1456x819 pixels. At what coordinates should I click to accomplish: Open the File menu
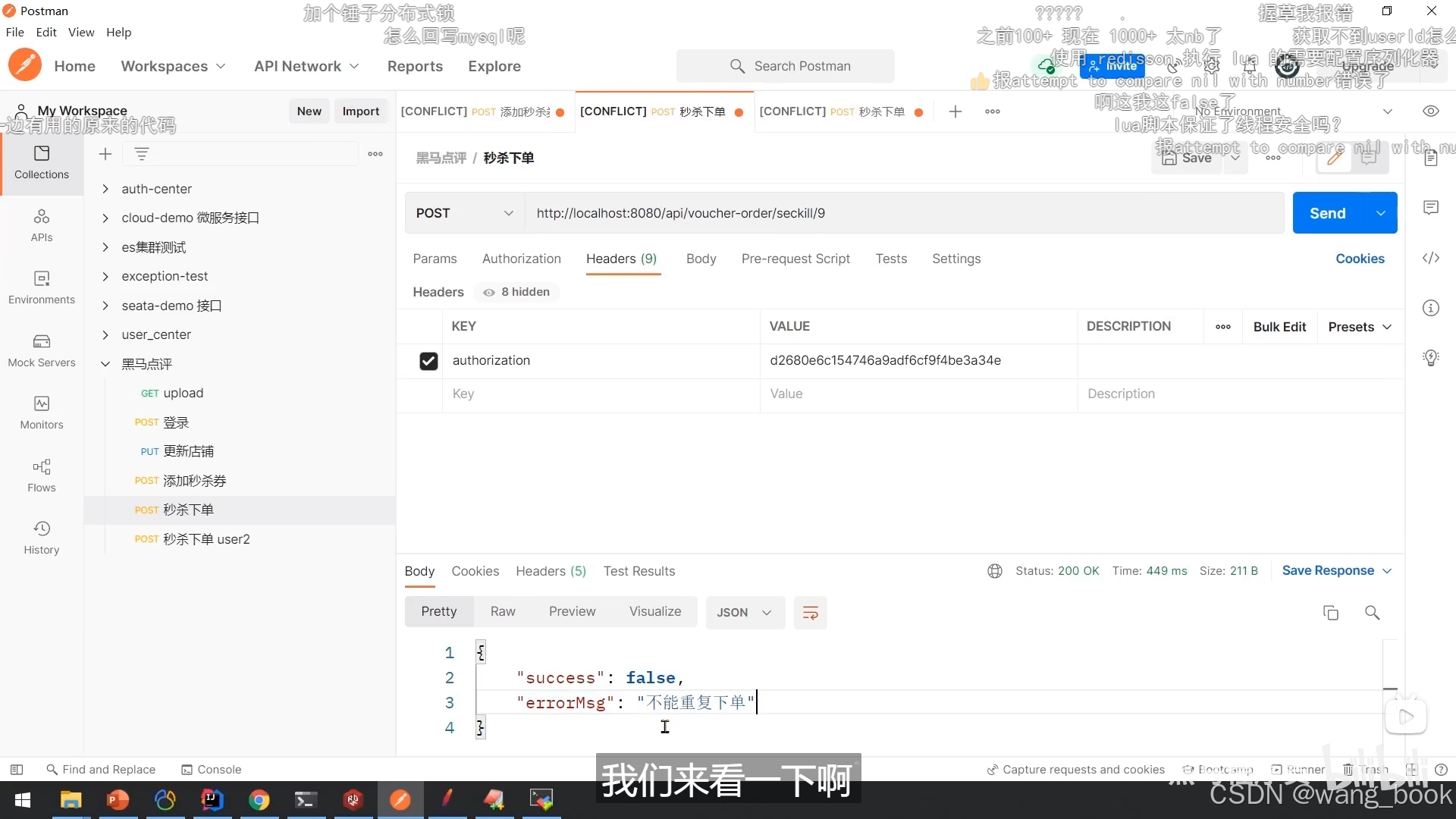(x=14, y=32)
